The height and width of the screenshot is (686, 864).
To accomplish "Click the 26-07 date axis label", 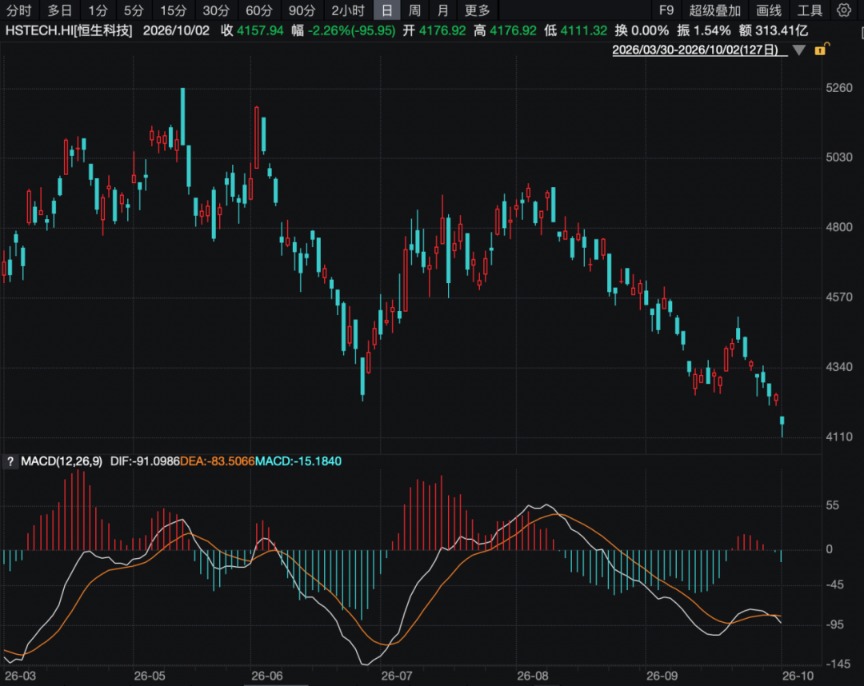I will (397, 676).
